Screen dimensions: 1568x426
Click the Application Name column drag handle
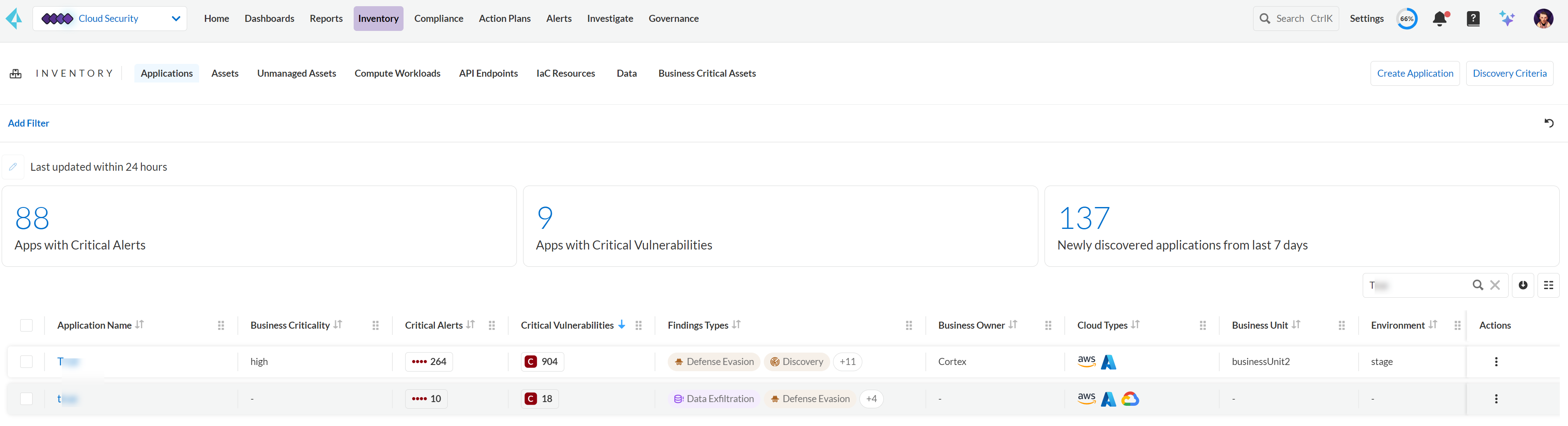coord(221,326)
